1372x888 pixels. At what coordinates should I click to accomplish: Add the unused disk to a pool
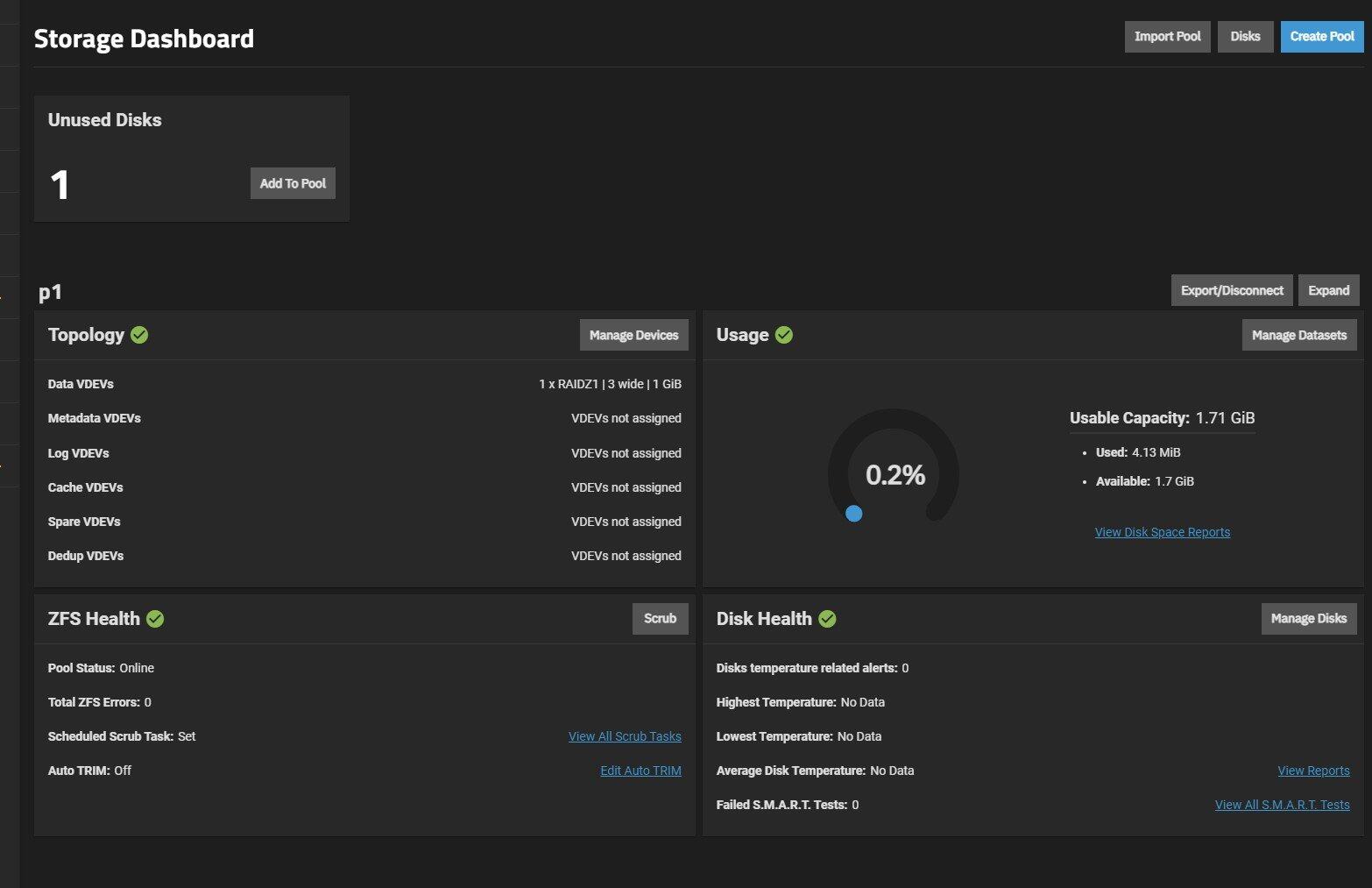point(293,183)
